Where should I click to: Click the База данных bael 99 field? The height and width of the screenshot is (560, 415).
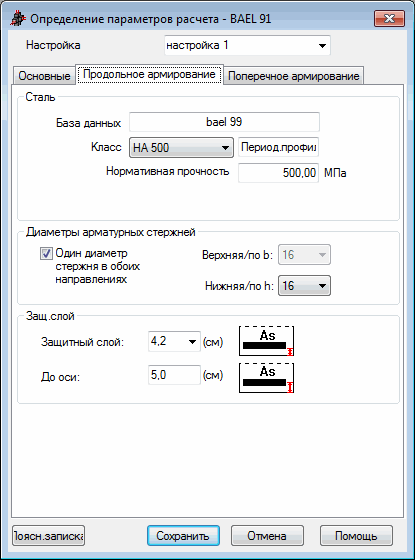224,122
